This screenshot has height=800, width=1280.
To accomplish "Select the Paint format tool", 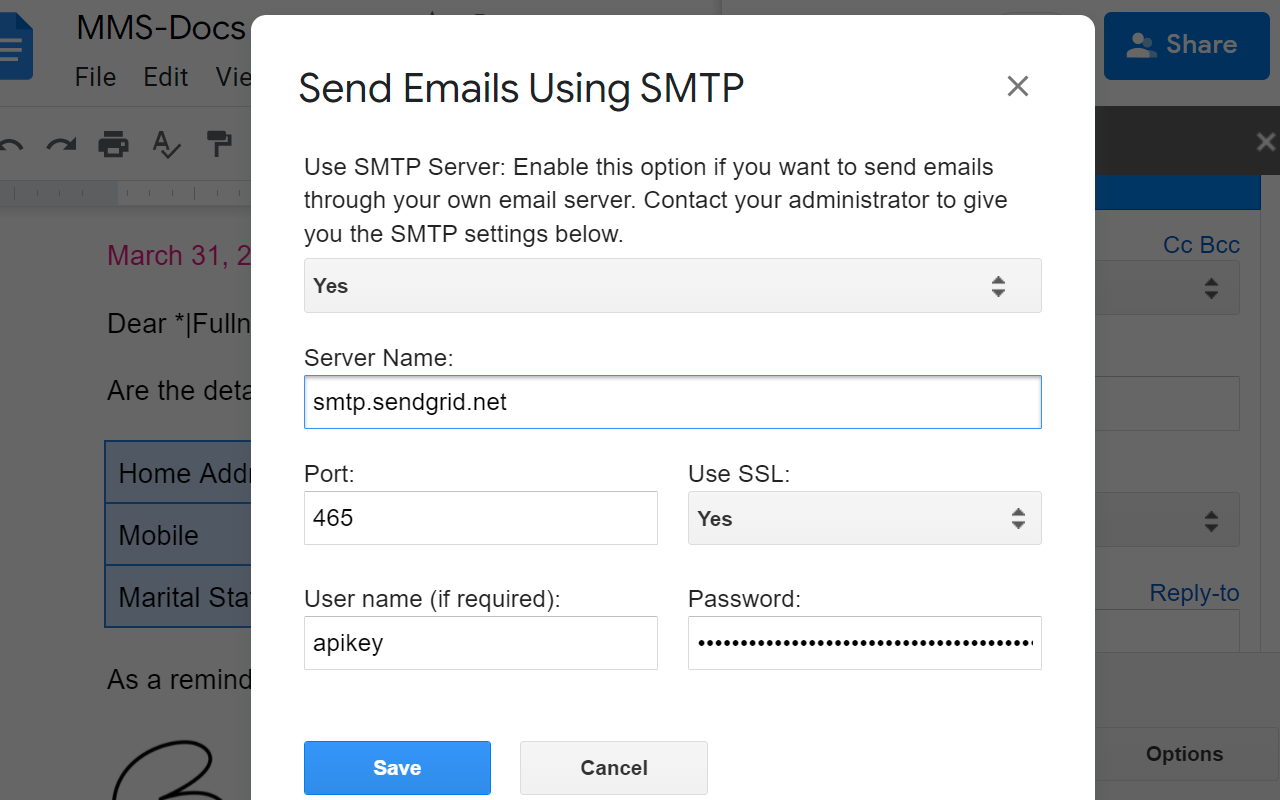I will point(219,145).
